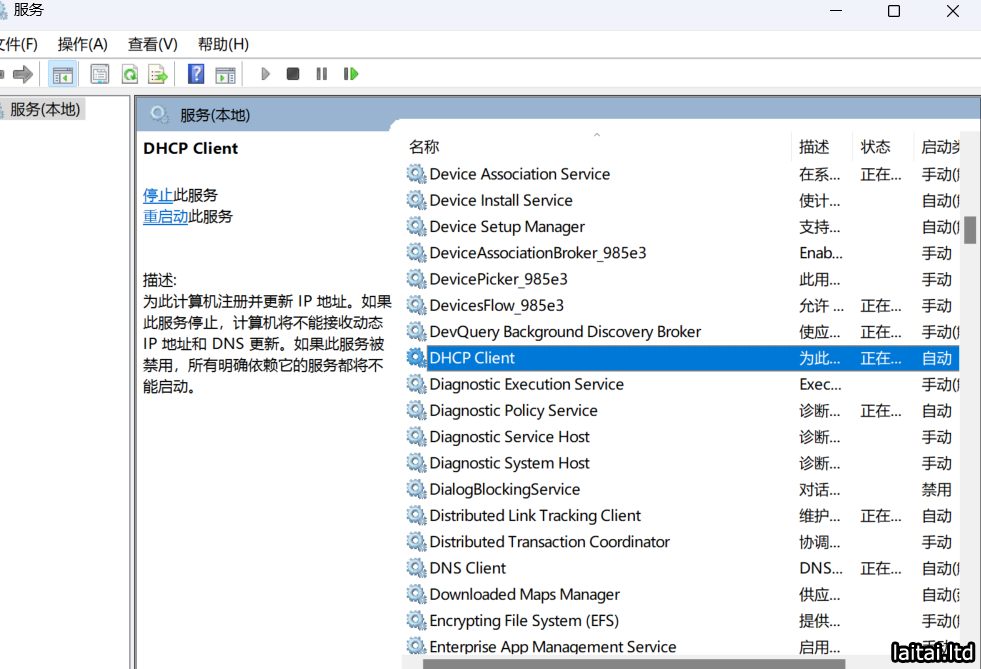Image resolution: width=981 pixels, height=669 pixels.
Task: Click the Export List toolbar icon
Action: pos(157,74)
